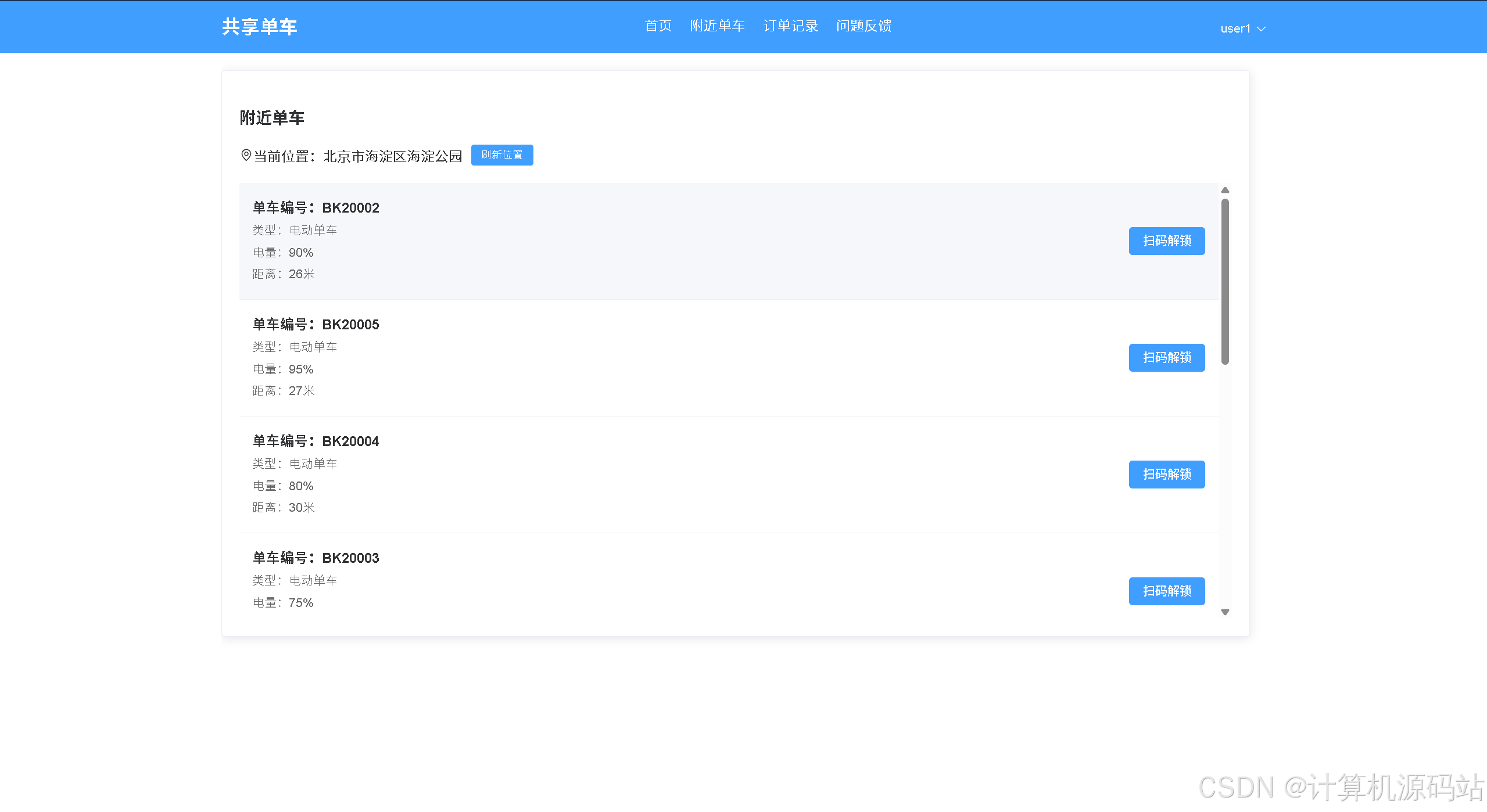Screen dimensions: 1487x812
Task: Select the BK20002 bike list row
Action: pyautogui.click(x=668, y=241)
